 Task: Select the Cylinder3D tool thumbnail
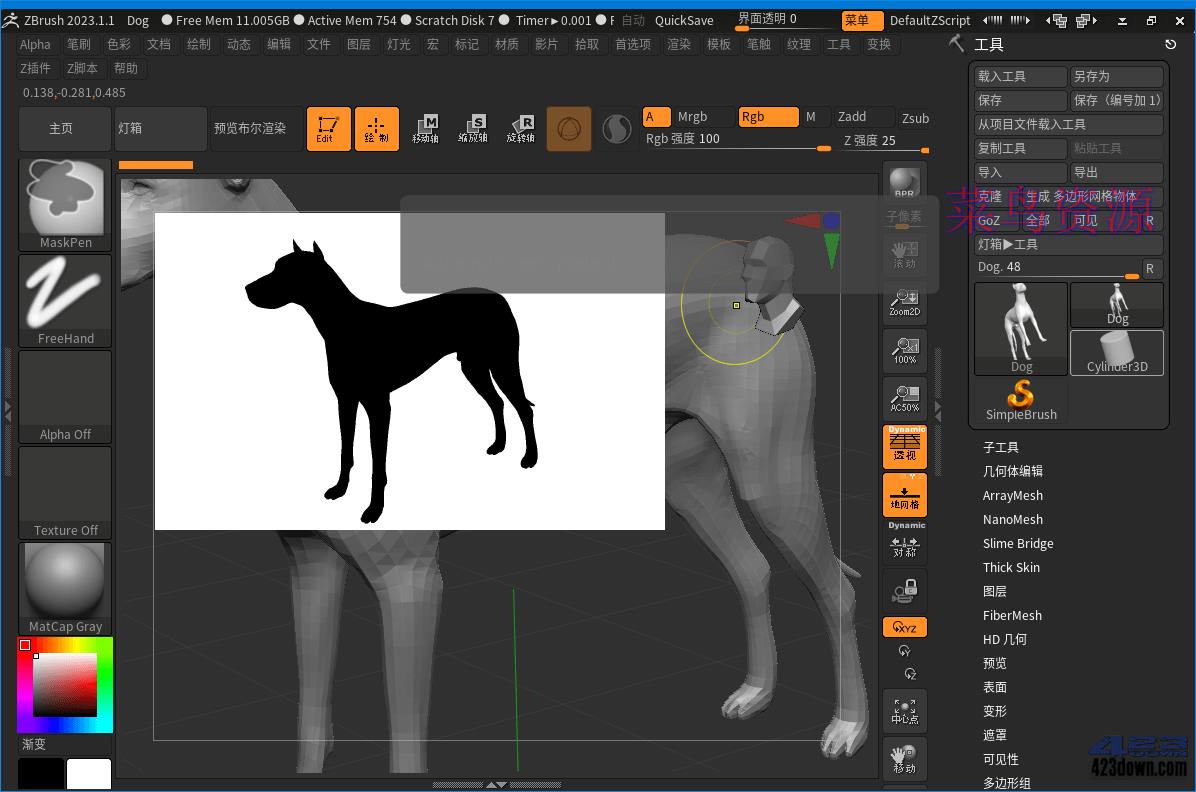[x=1117, y=352]
